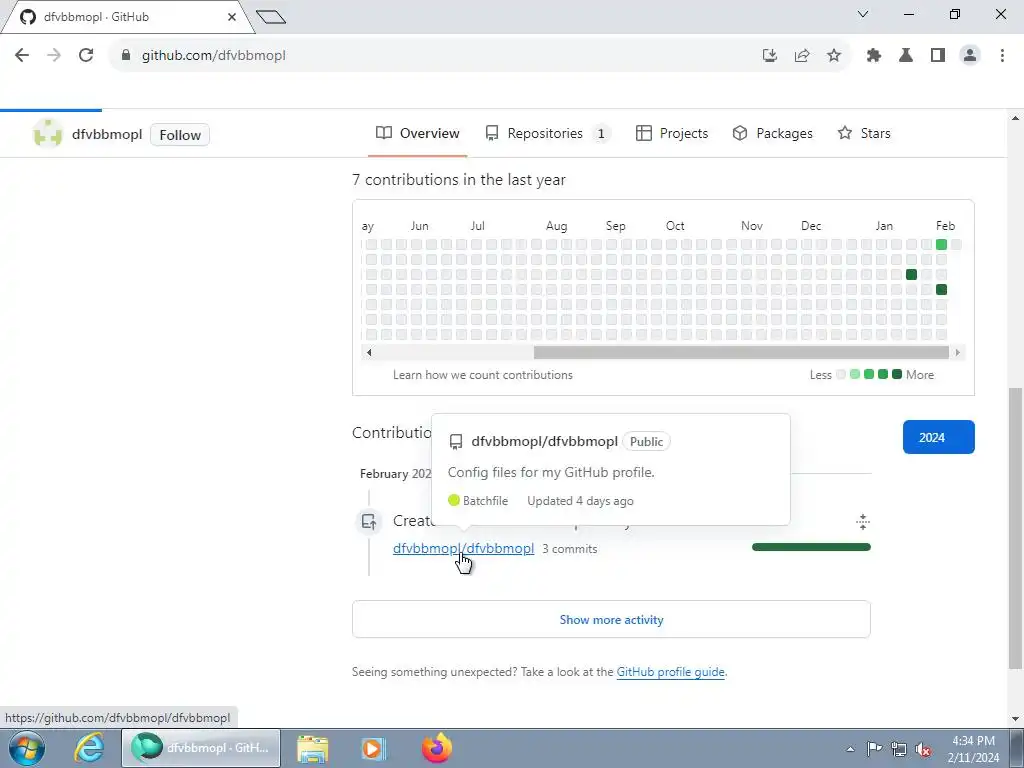
Task: Click the green commits progress bar
Action: click(x=811, y=547)
